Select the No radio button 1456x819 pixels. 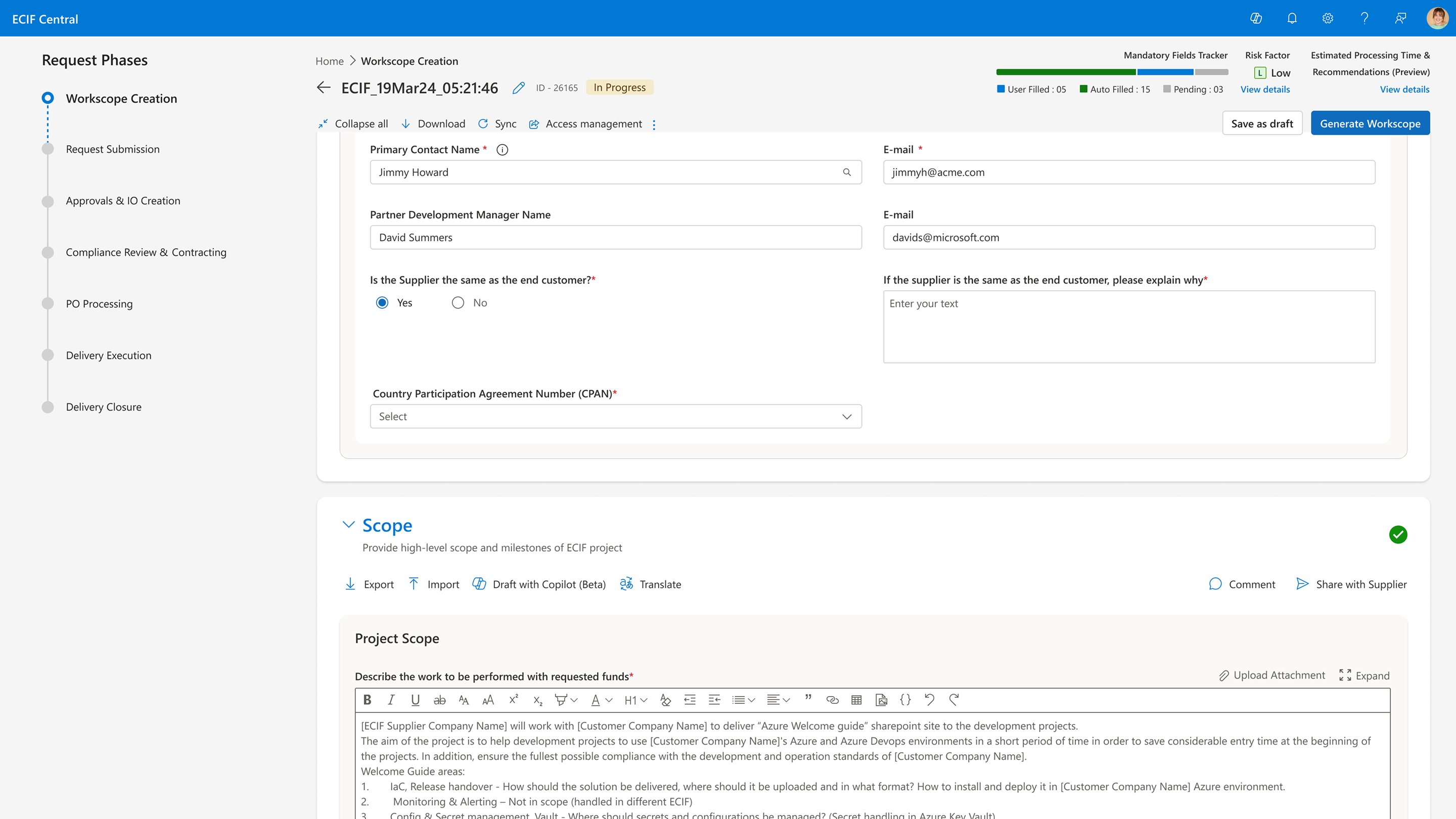pyautogui.click(x=458, y=303)
